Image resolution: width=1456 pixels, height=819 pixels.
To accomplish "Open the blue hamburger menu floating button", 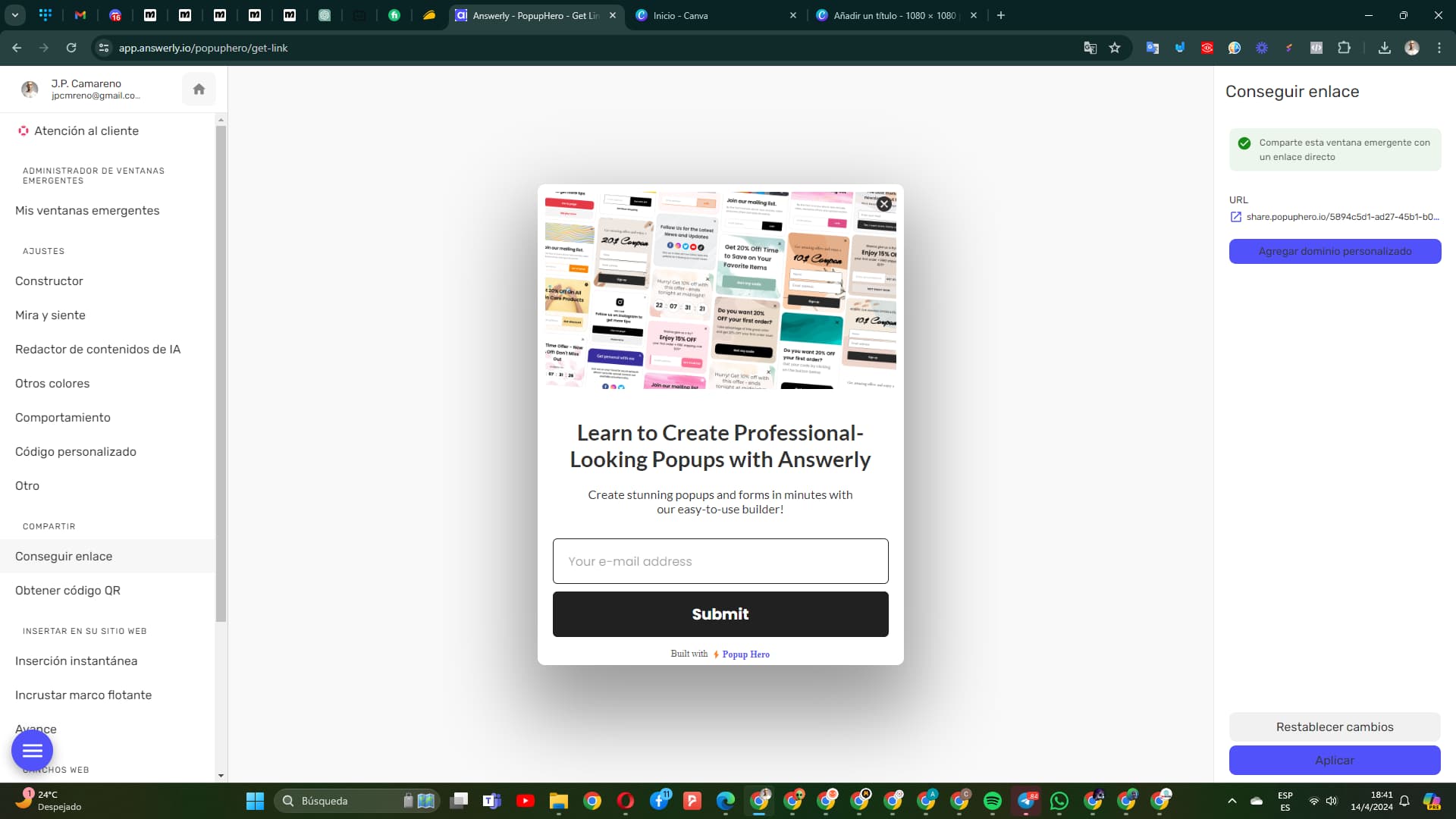I will click(x=32, y=751).
